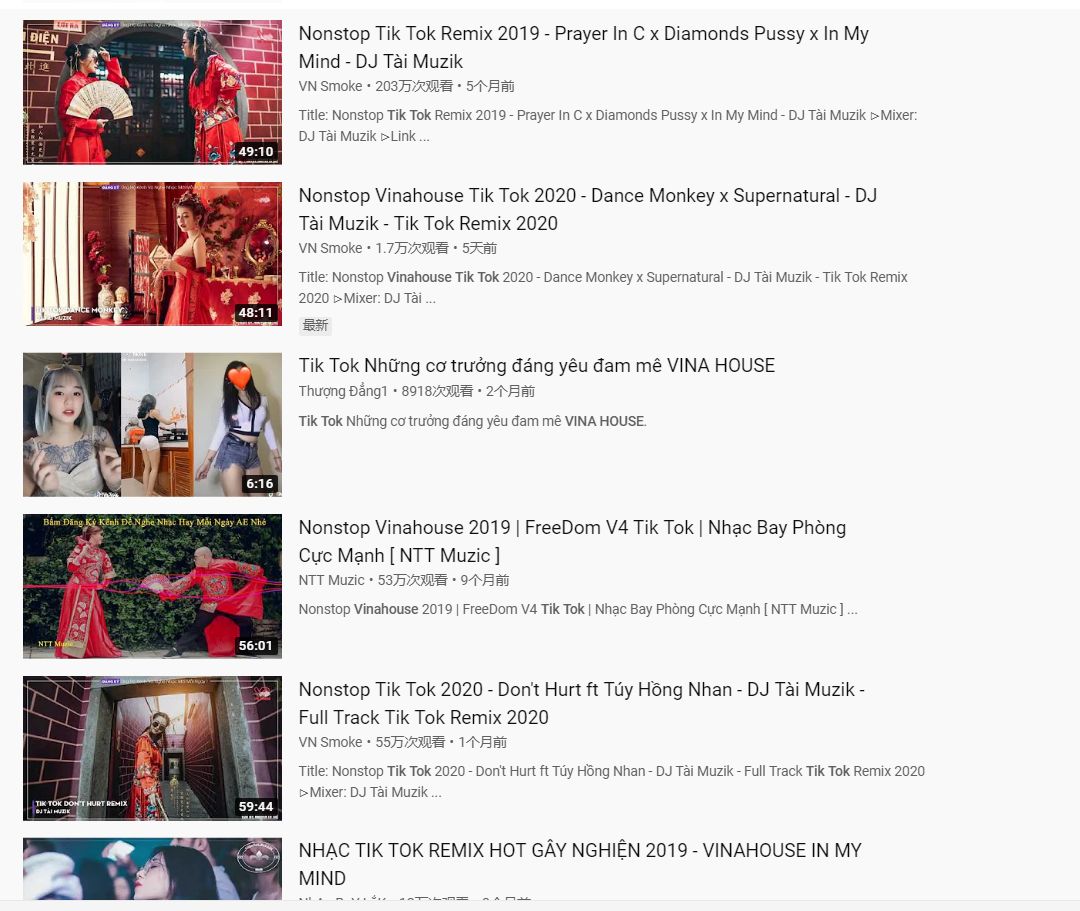Open 'Tik Tok Những cơ trưởng đáng yêu' title
The image size is (1080, 911).
537,366
